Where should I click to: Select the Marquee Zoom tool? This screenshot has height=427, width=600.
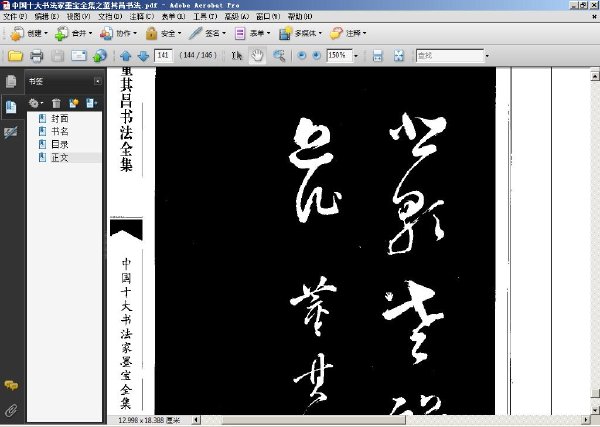pyautogui.click(x=279, y=56)
